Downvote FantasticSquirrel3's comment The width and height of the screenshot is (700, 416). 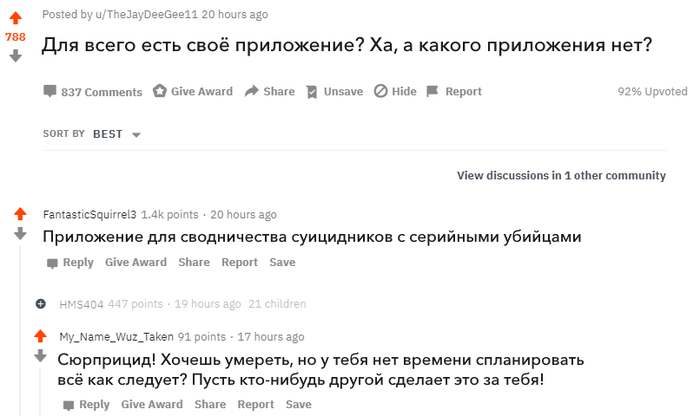[20, 233]
